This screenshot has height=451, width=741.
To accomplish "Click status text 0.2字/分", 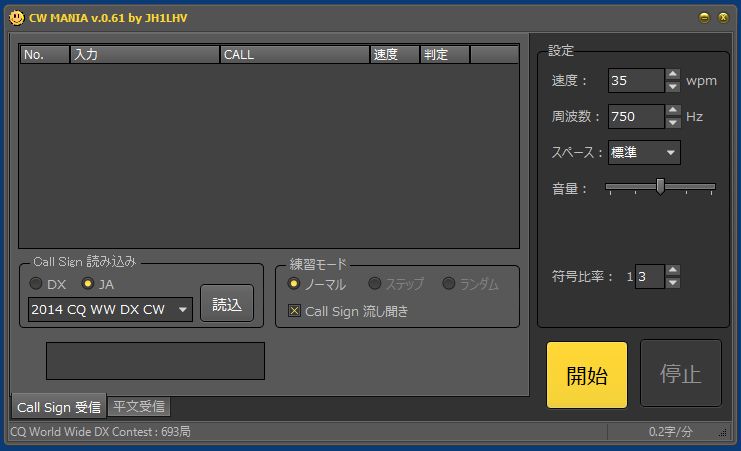I will click(670, 432).
